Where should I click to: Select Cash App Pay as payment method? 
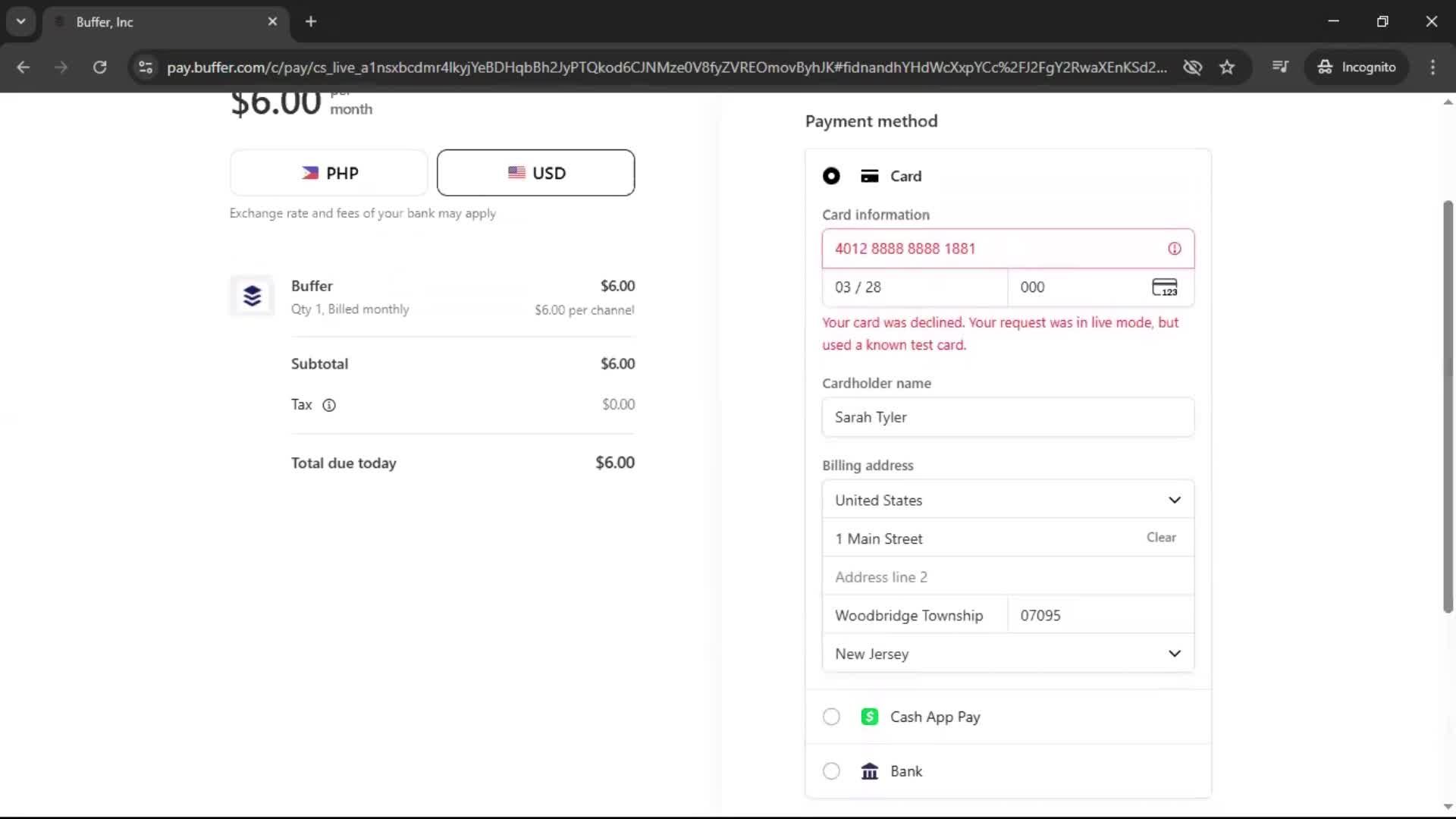pyautogui.click(x=831, y=716)
